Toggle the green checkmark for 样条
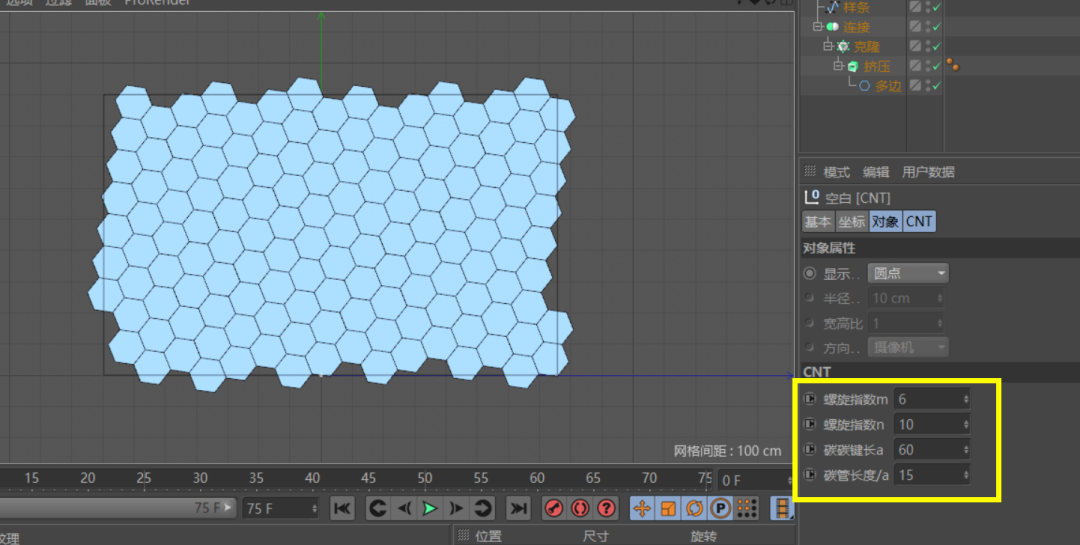Image resolution: width=1080 pixels, height=545 pixels. (937, 8)
